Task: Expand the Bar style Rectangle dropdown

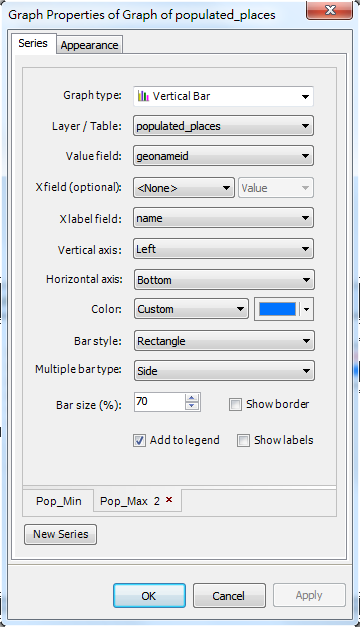Action: pyautogui.click(x=224, y=341)
